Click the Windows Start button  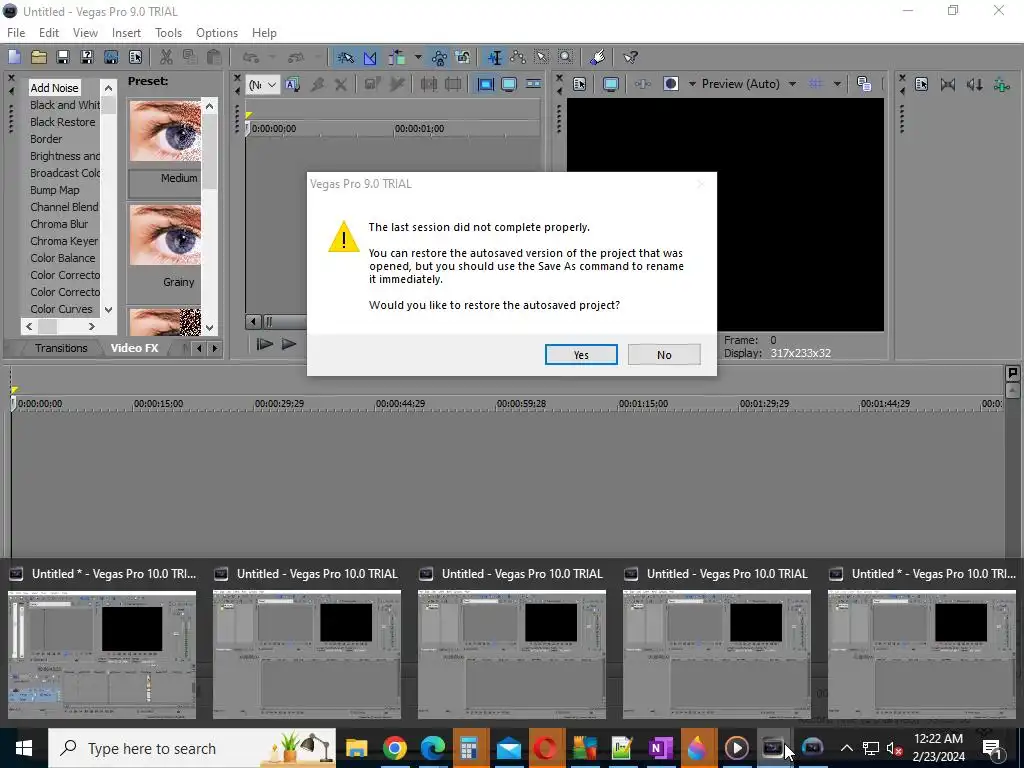24,748
